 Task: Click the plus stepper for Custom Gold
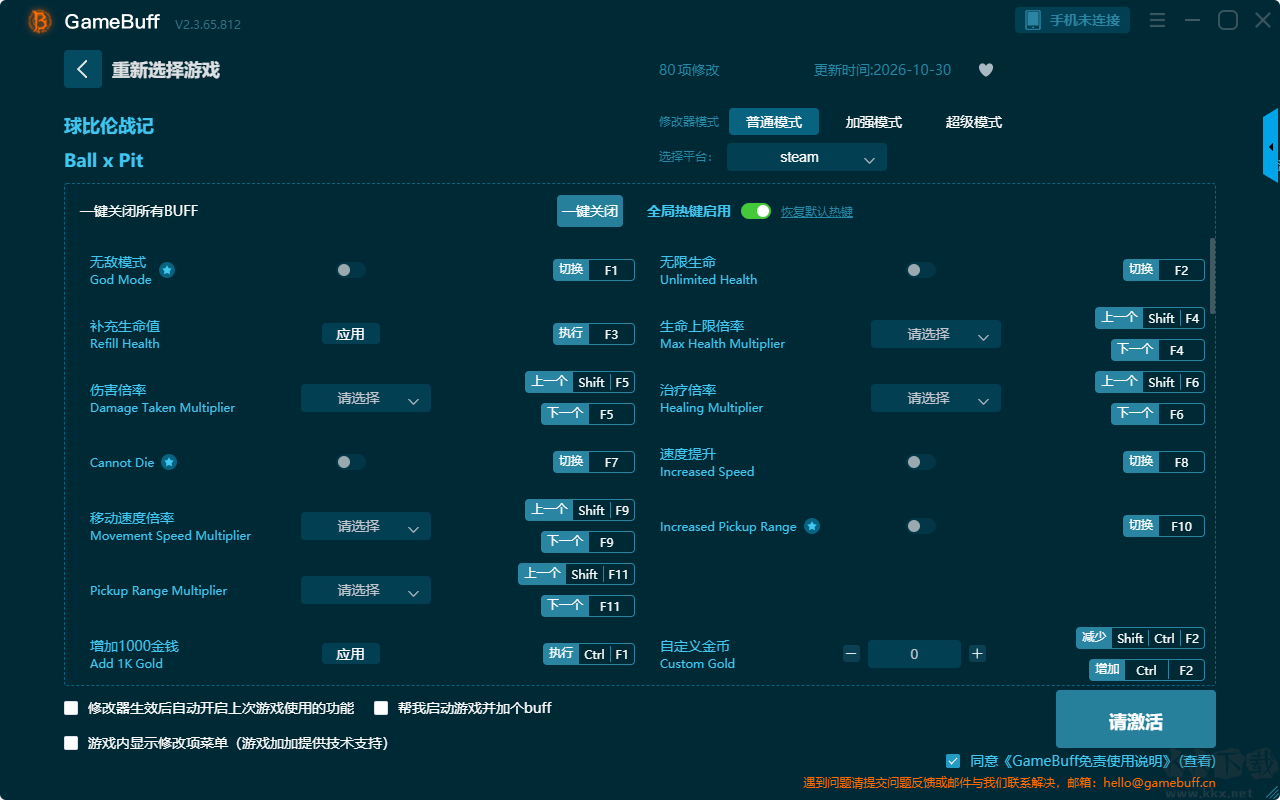pos(977,654)
